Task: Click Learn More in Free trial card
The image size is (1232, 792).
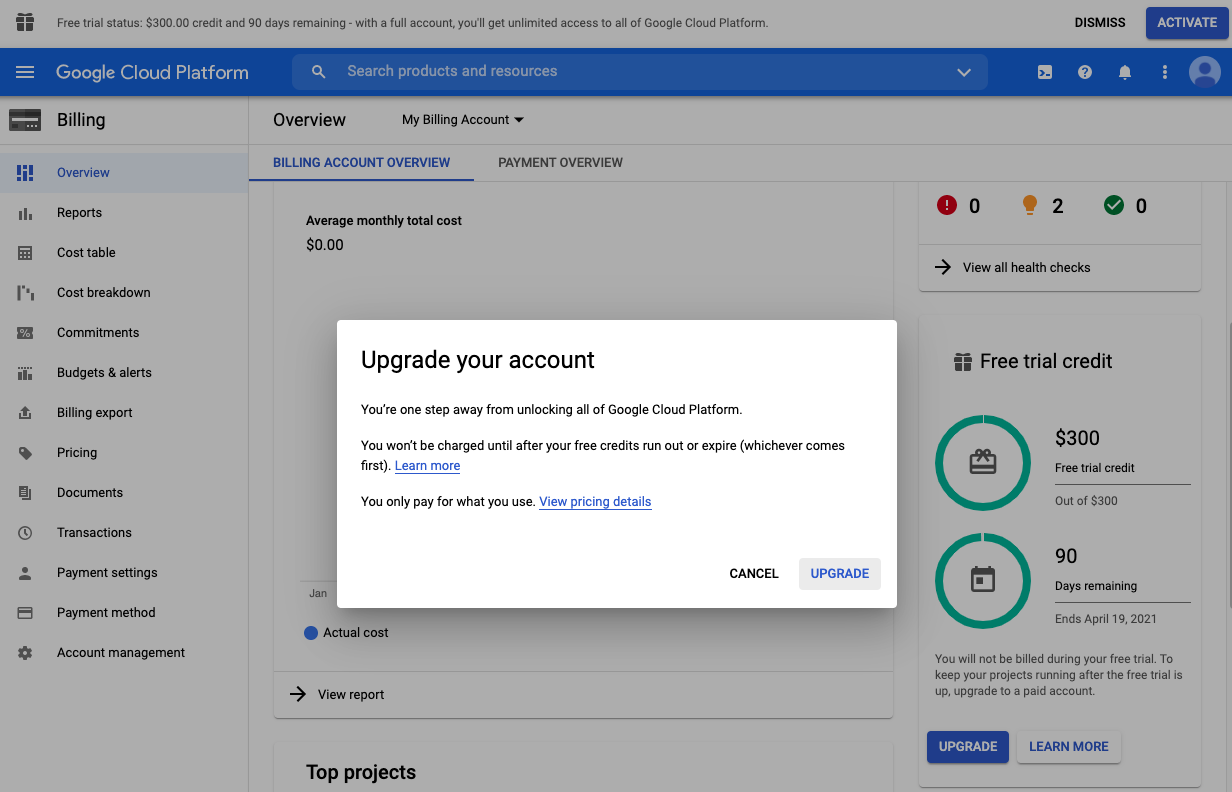Action: (1069, 747)
